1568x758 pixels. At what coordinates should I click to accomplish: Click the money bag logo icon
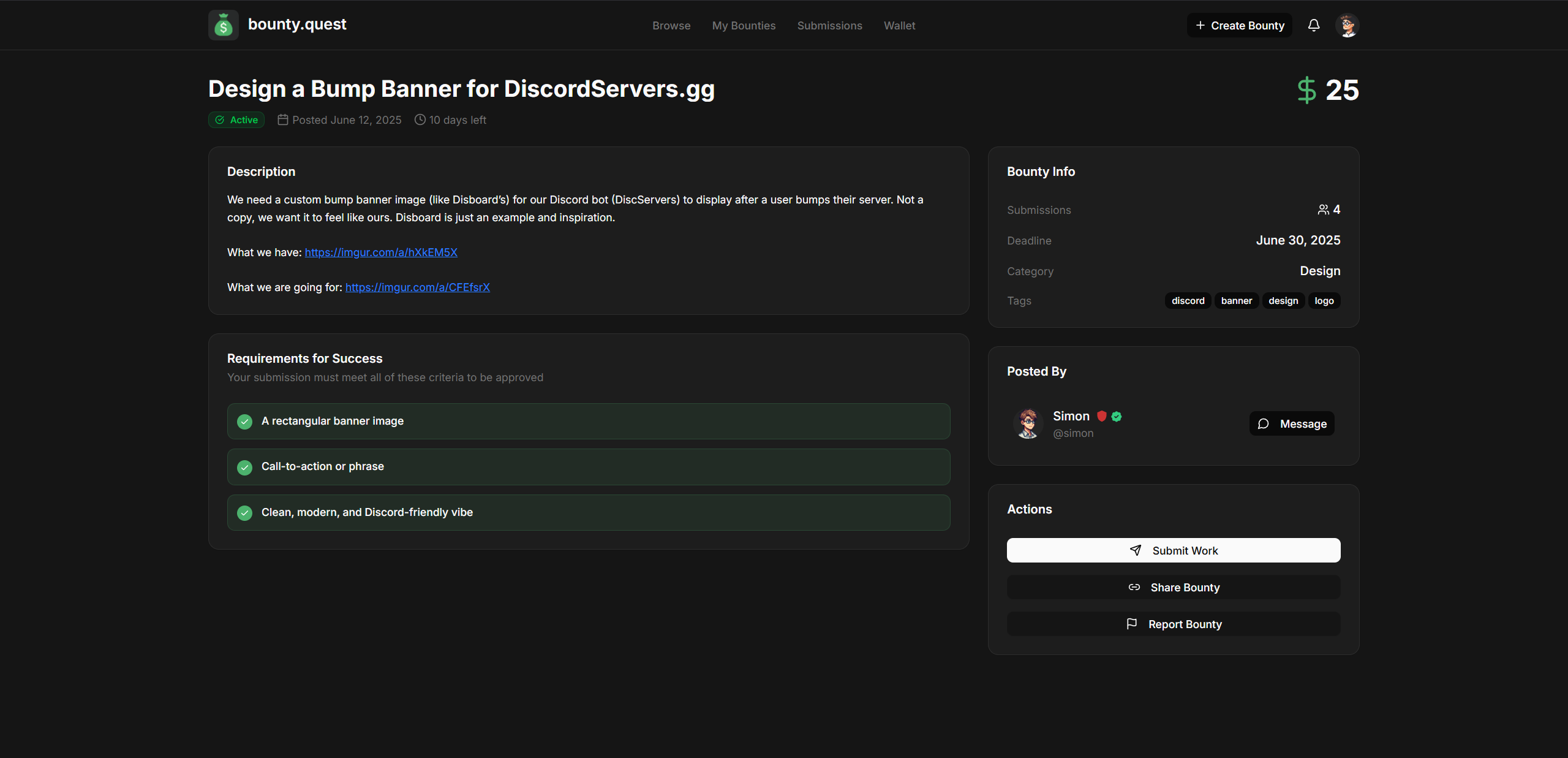224,25
